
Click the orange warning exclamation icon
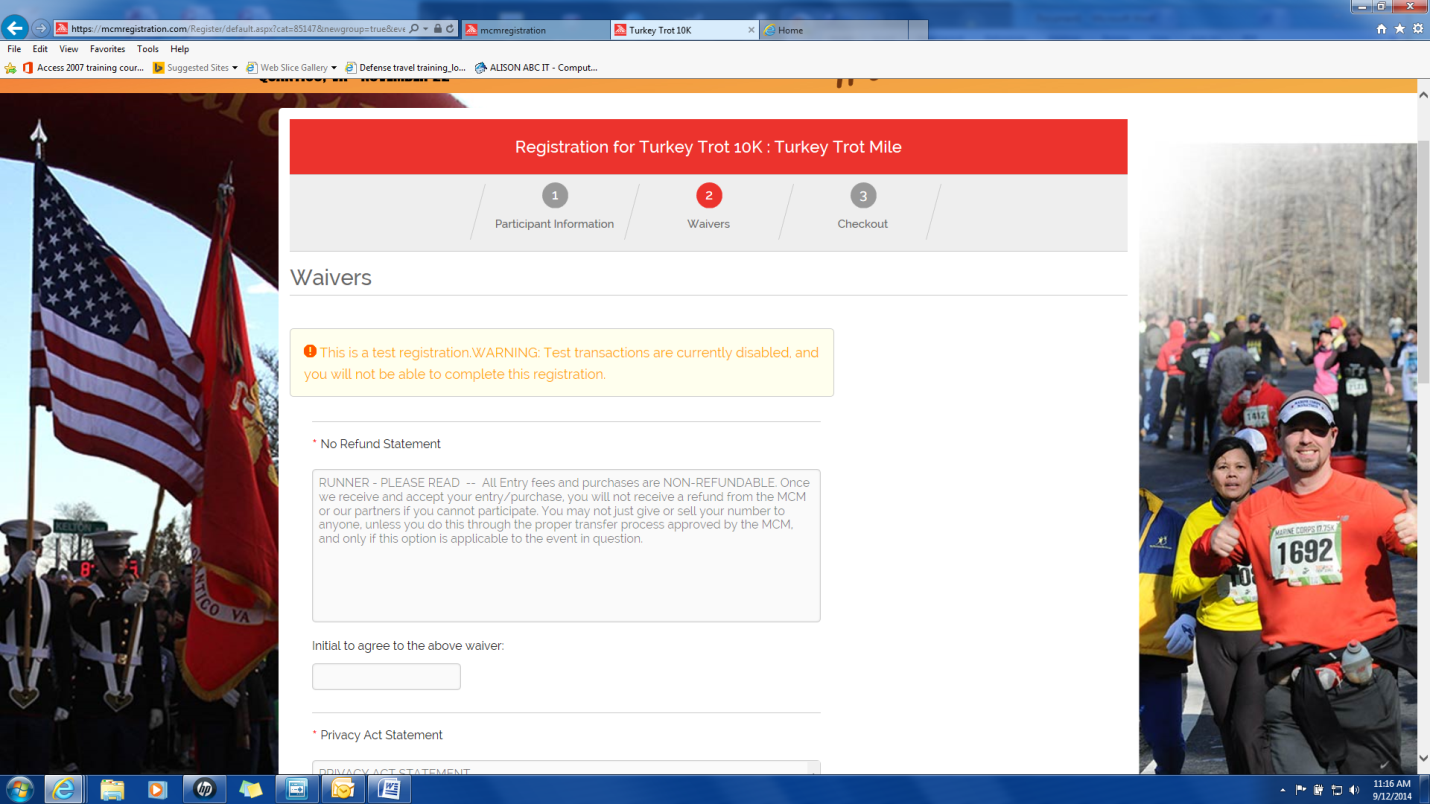310,352
